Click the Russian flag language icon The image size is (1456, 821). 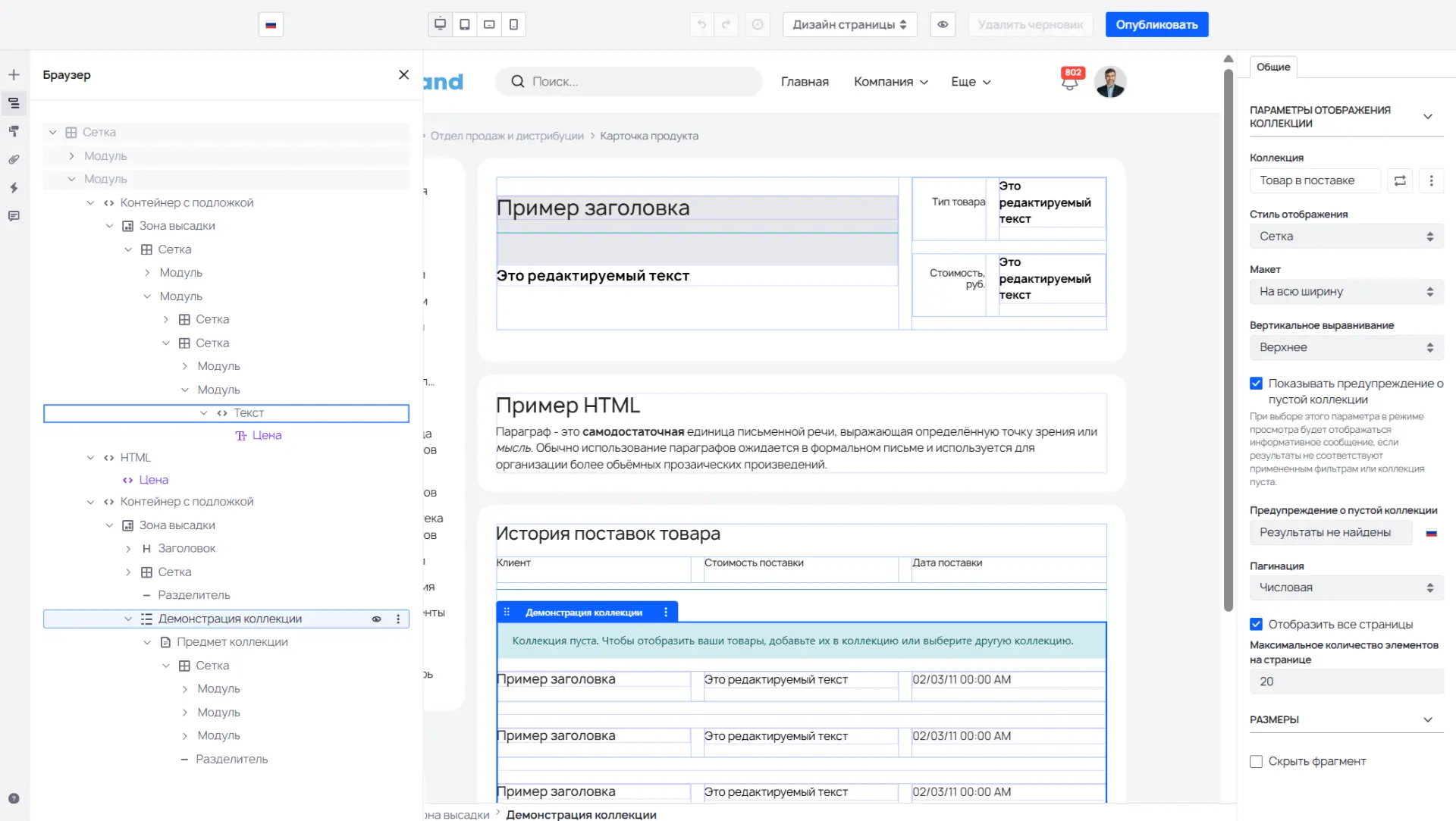click(x=271, y=24)
